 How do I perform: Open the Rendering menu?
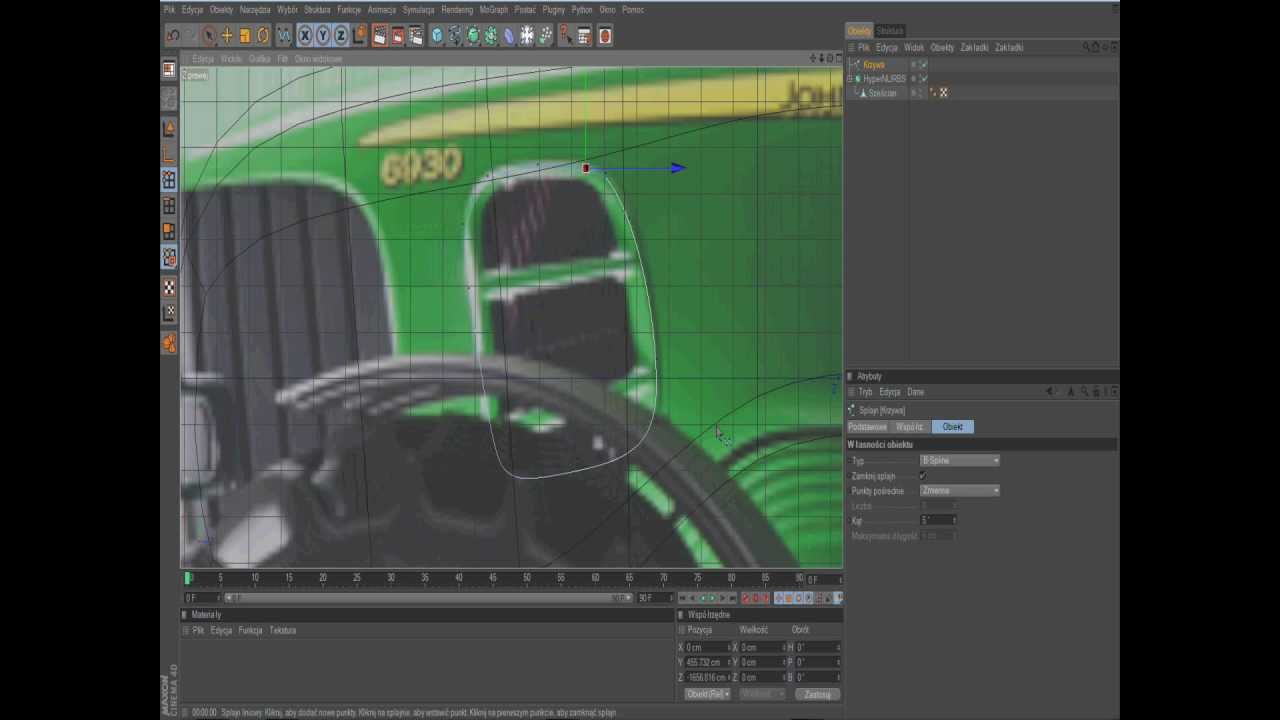tap(457, 10)
